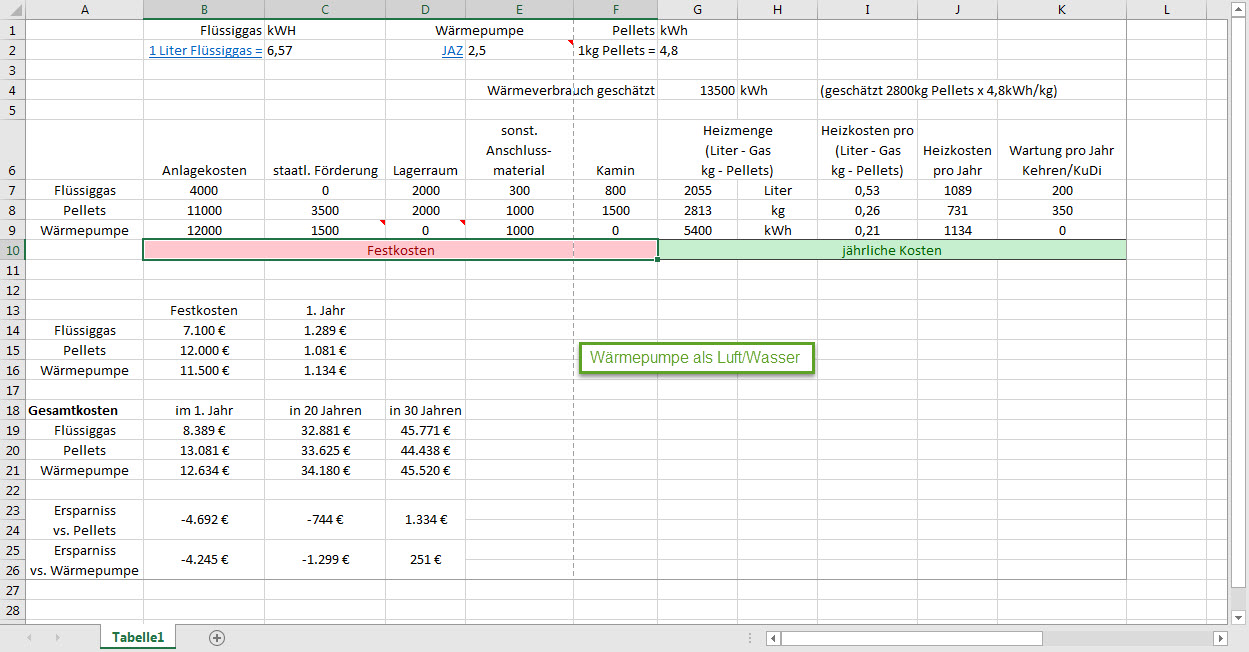This screenshot has width=1249, height=652.
Task: Open the '1 Liter Flüssiggas =' link
Action: 205,50
